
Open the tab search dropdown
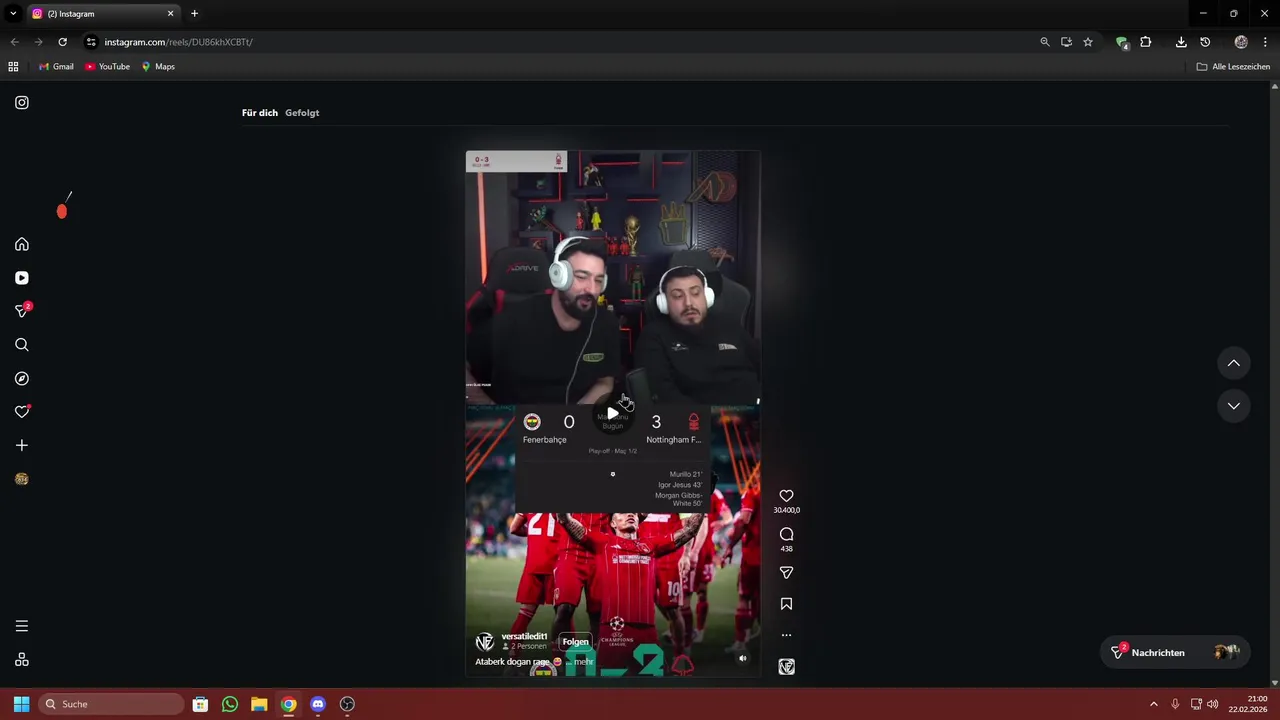coord(13,14)
